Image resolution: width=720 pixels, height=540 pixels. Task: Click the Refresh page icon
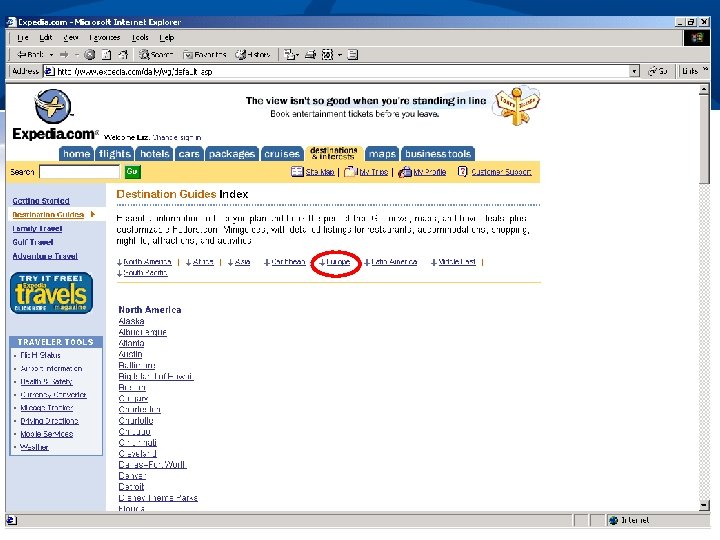[x=106, y=55]
